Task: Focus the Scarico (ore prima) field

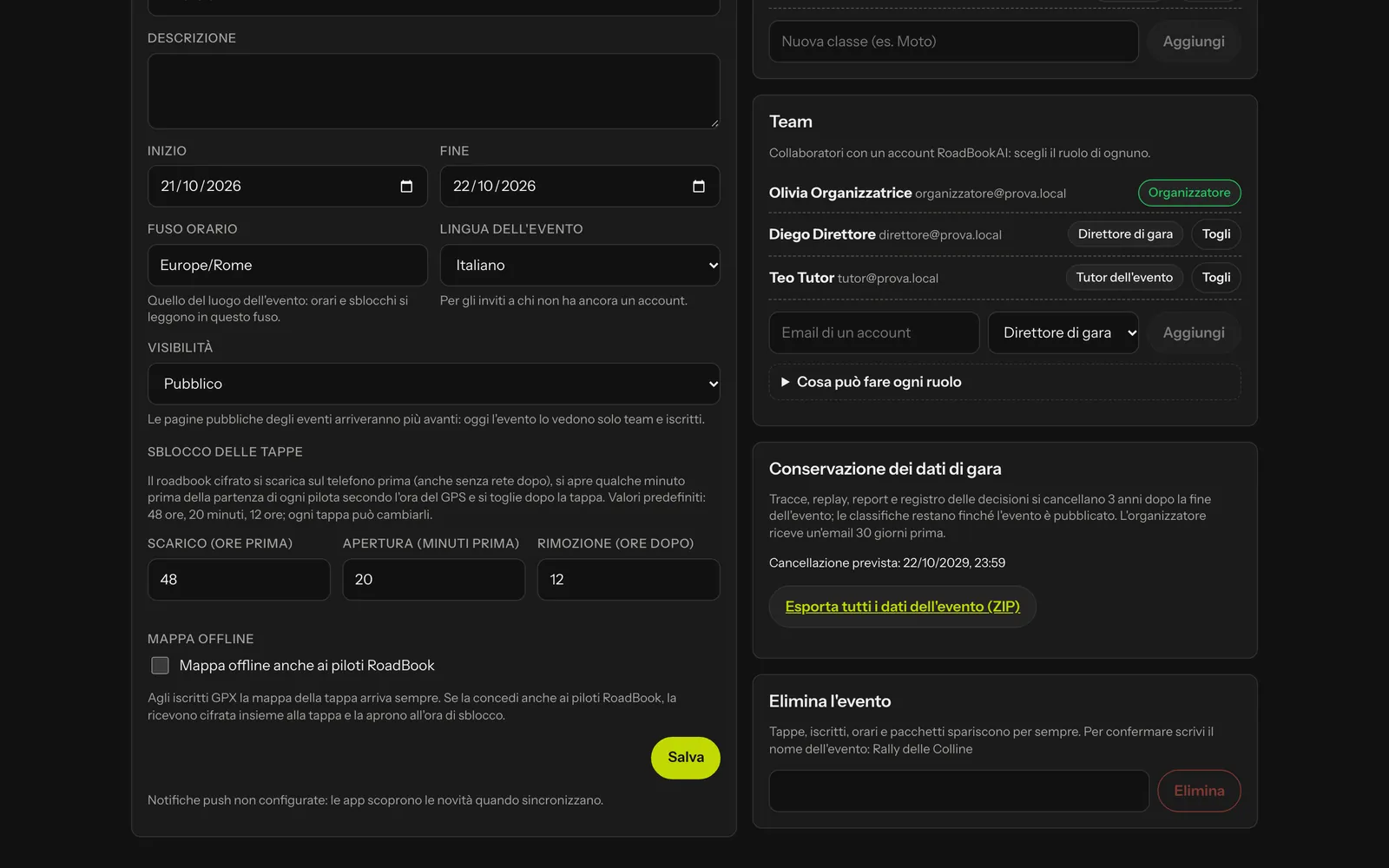Action: click(x=239, y=580)
